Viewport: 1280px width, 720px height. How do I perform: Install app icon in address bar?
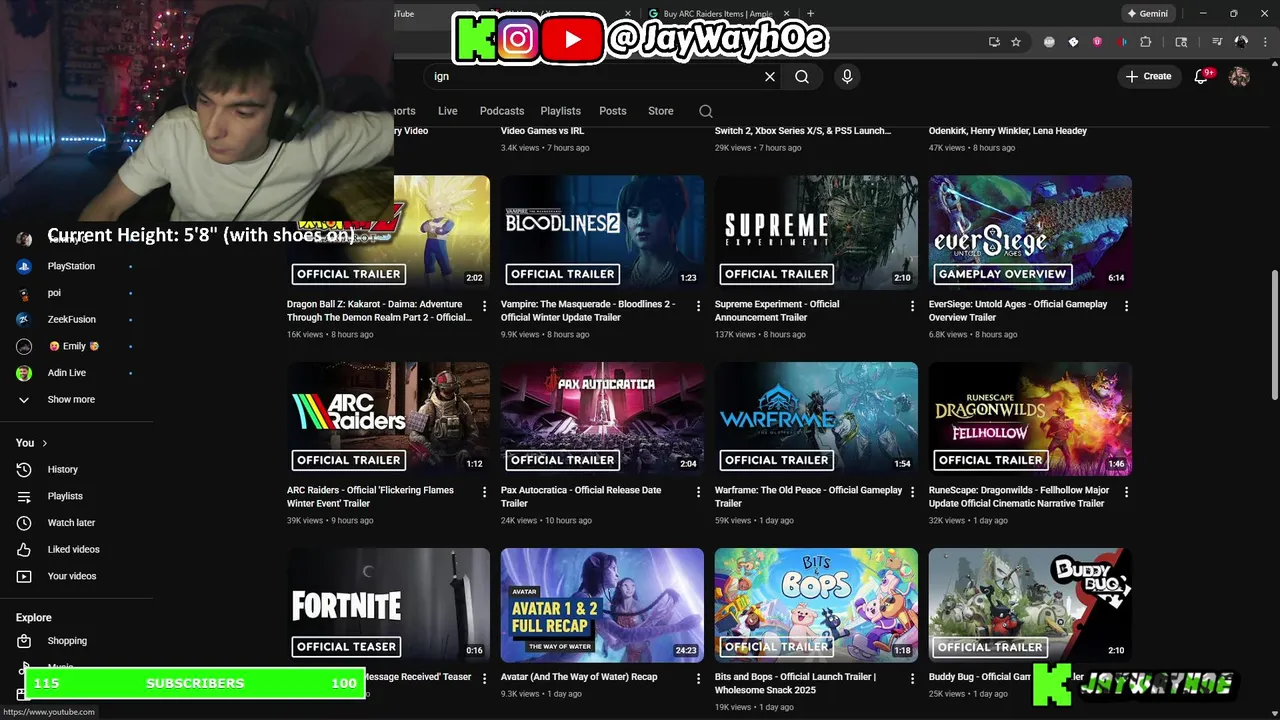(x=994, y=42)
